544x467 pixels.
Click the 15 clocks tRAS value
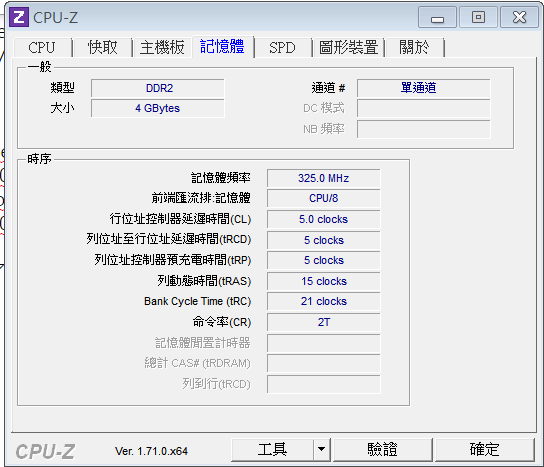coord(324,281)
